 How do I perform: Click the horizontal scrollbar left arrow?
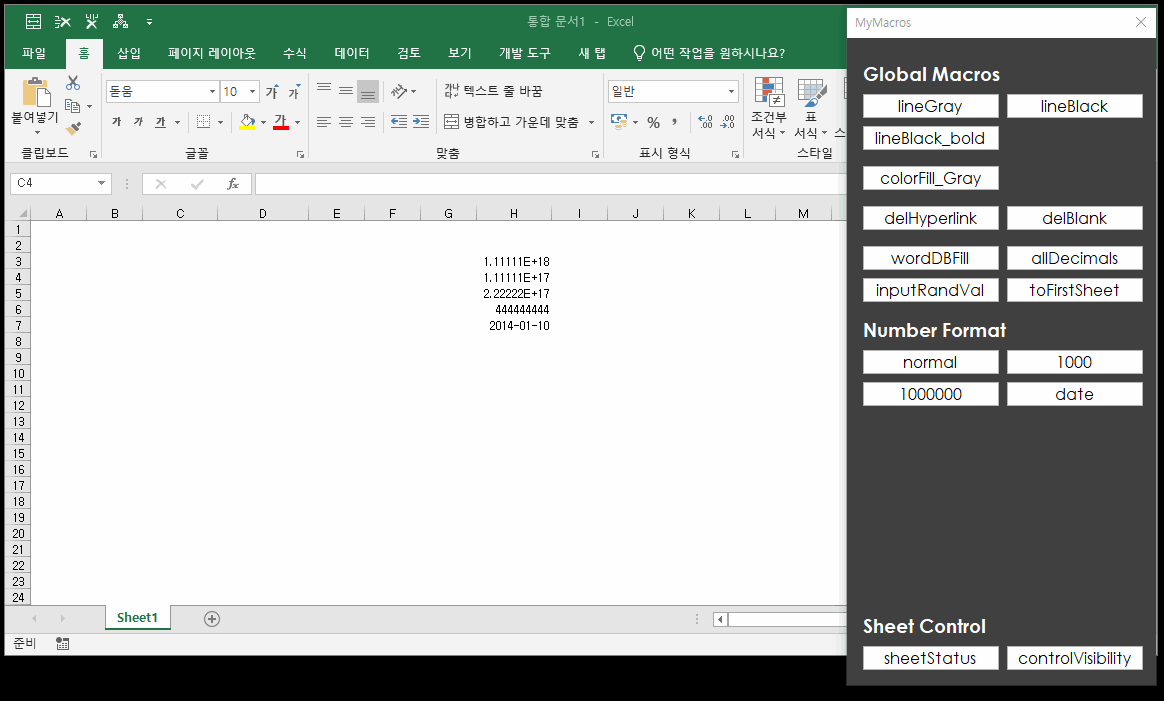click(720, 619)
